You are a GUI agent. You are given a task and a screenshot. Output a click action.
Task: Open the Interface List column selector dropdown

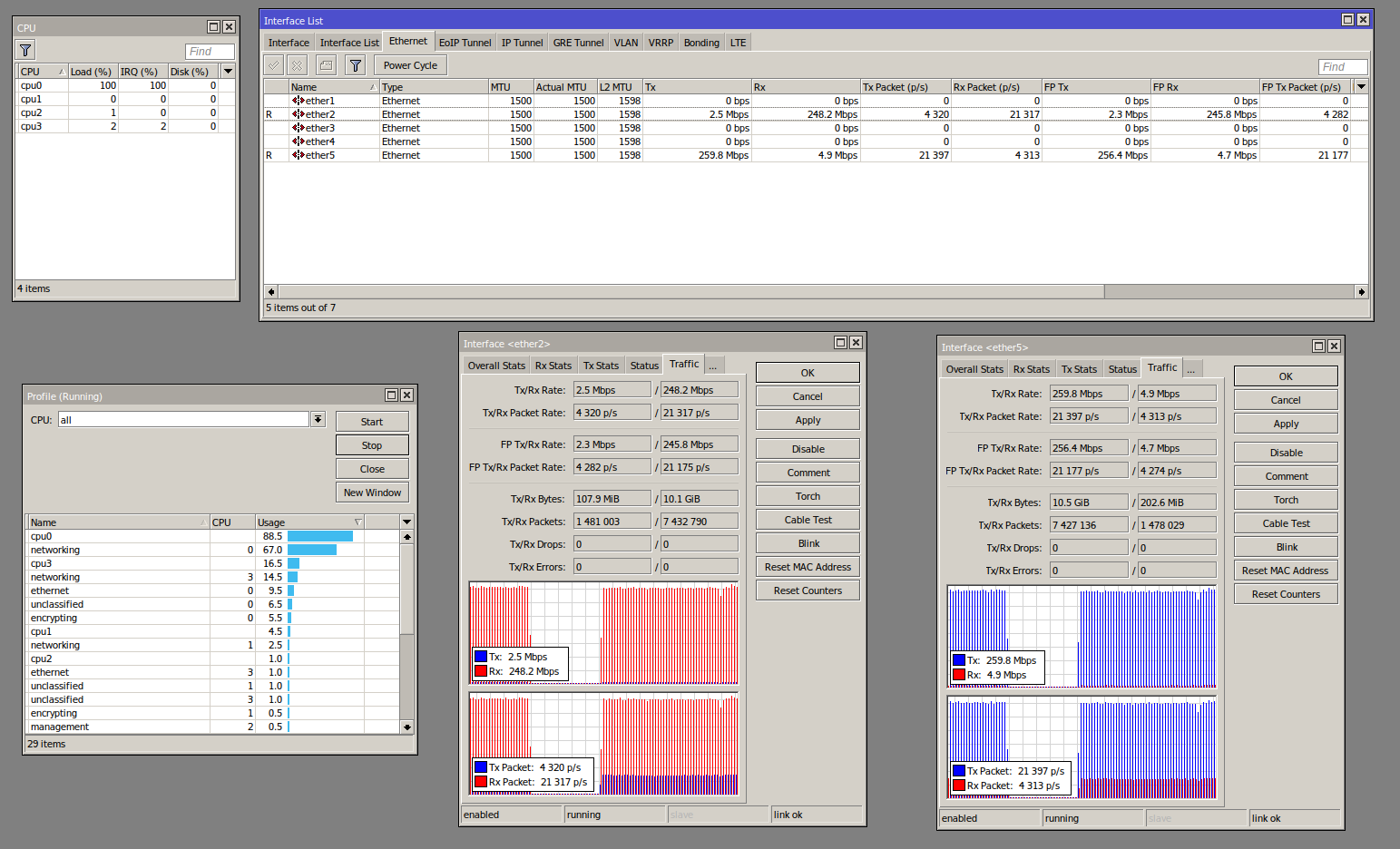(1361, 87)
